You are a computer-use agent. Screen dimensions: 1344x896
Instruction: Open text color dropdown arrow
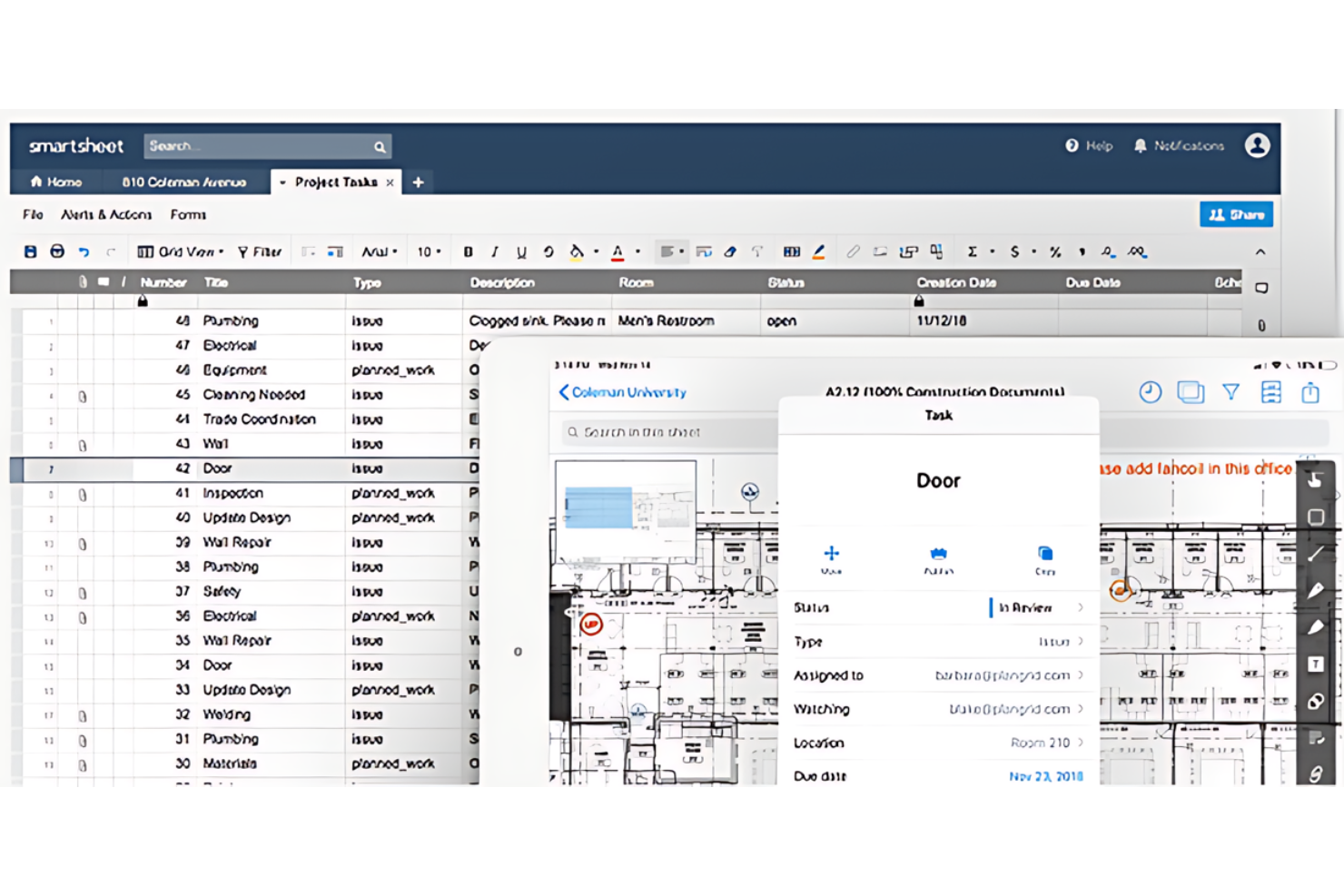click(x=637, y=252)
